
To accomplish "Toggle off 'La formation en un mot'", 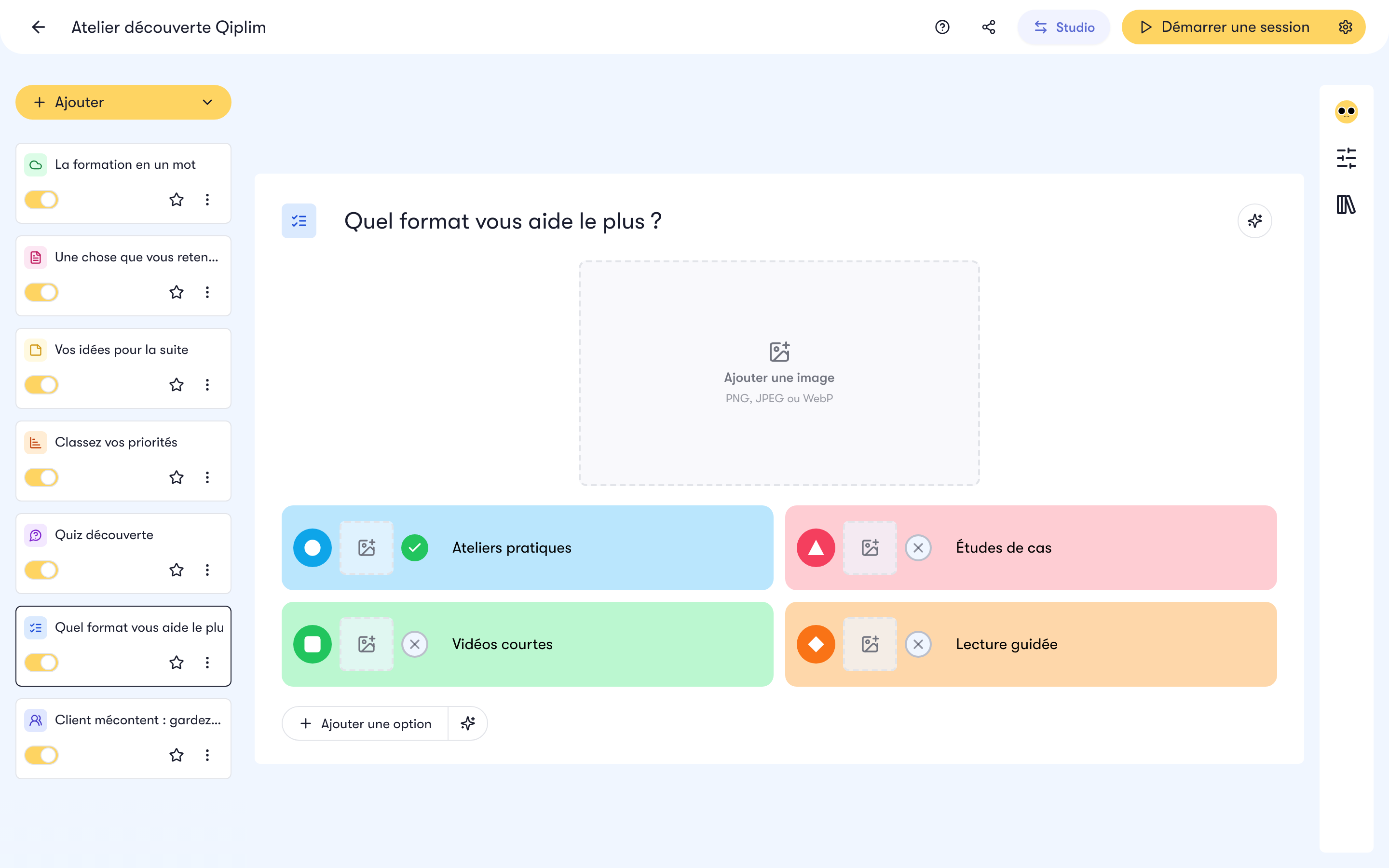I will [x=41, y=200].
